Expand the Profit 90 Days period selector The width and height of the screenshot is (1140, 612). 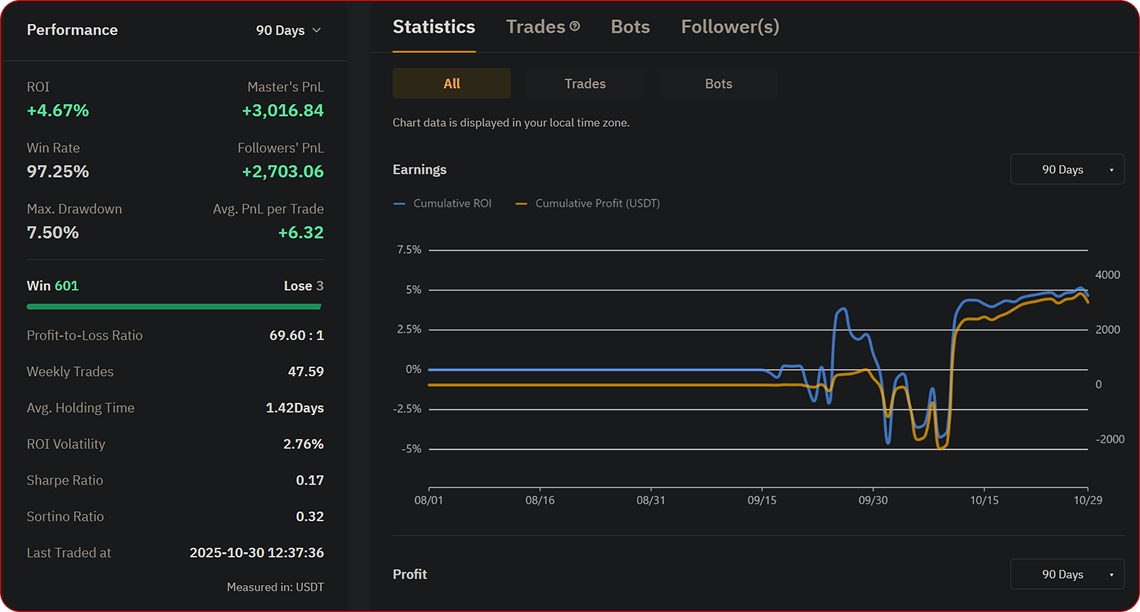[x=1067, y=574]
